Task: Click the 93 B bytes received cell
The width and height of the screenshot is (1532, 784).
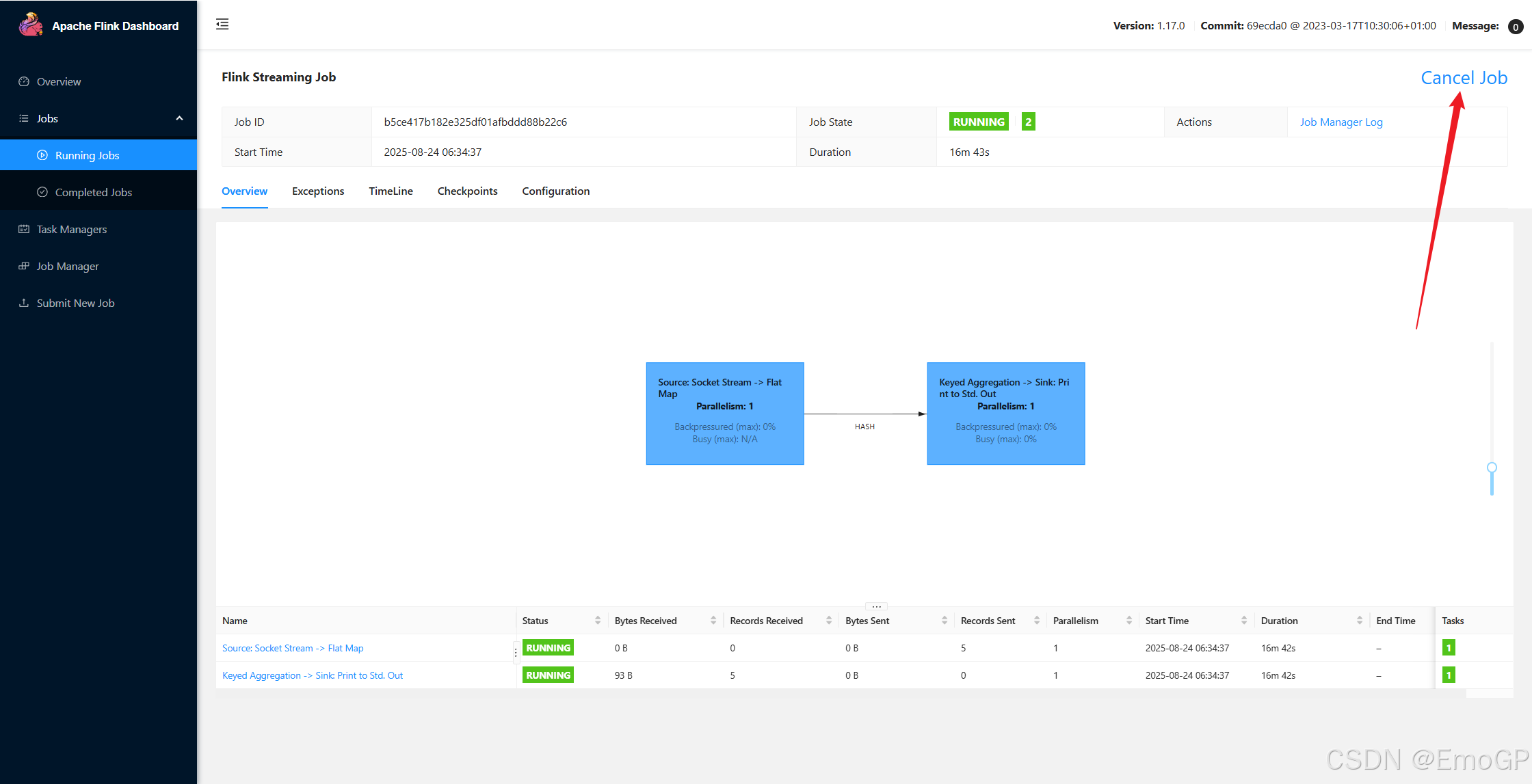Action: [x=623, y=675]
